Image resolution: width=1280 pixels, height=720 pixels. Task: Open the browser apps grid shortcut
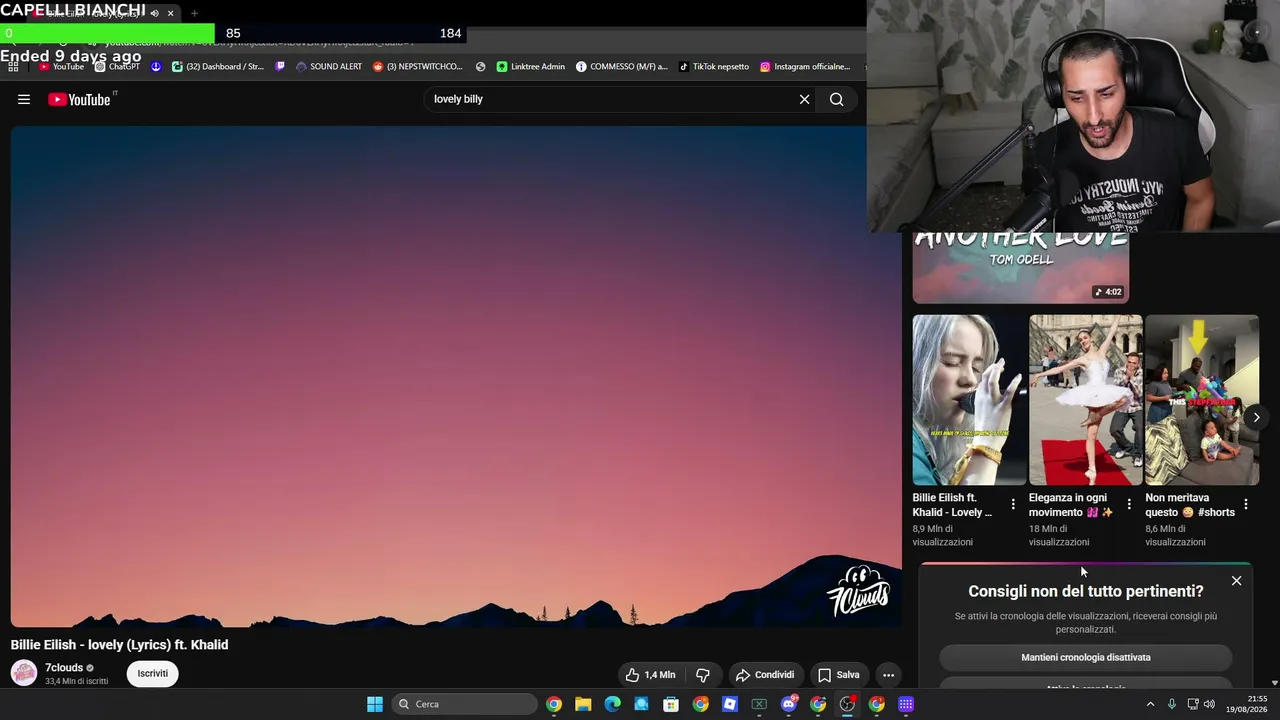click(13, 67)
